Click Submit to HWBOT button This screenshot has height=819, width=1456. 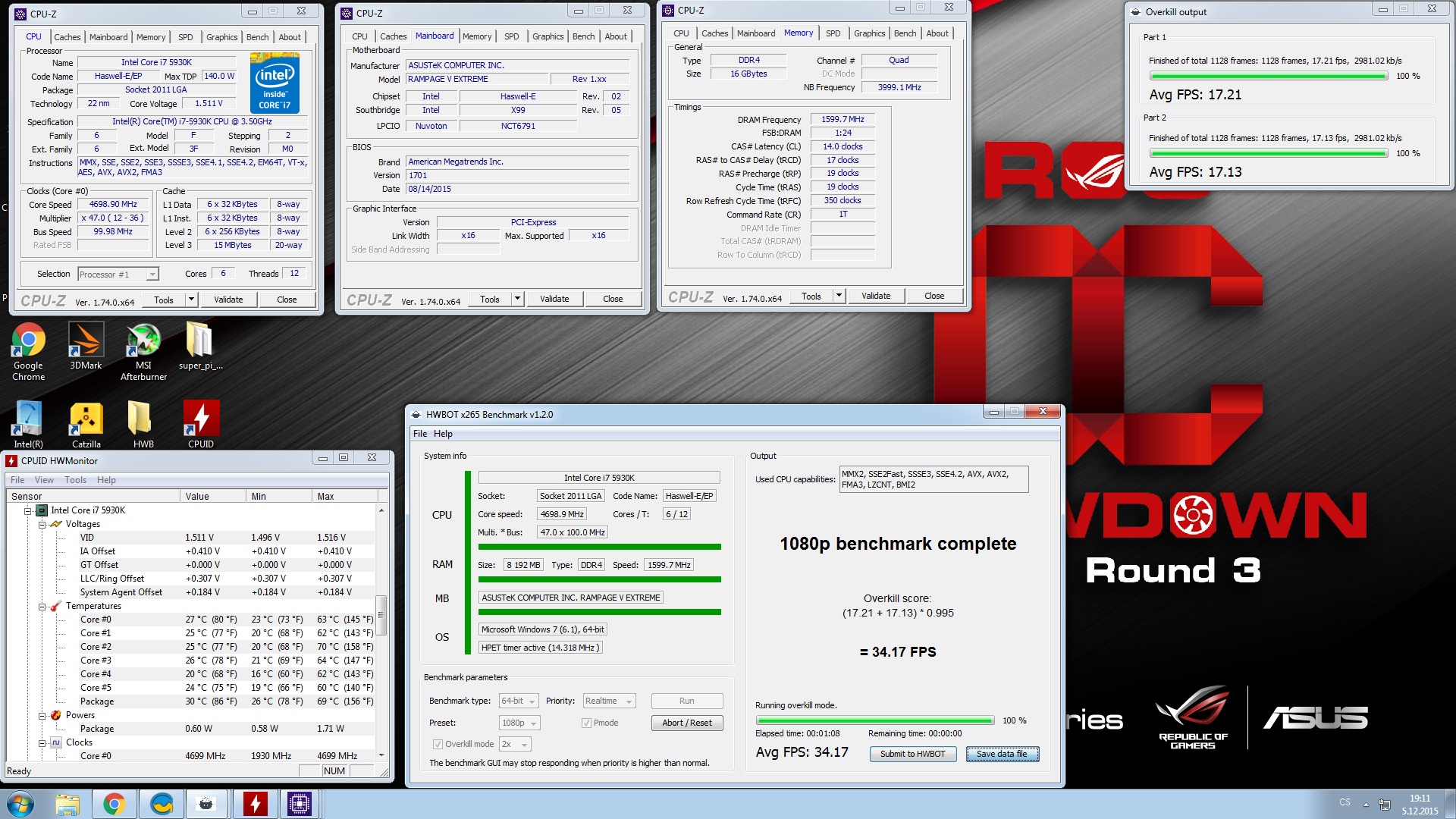tap(913, 754)
